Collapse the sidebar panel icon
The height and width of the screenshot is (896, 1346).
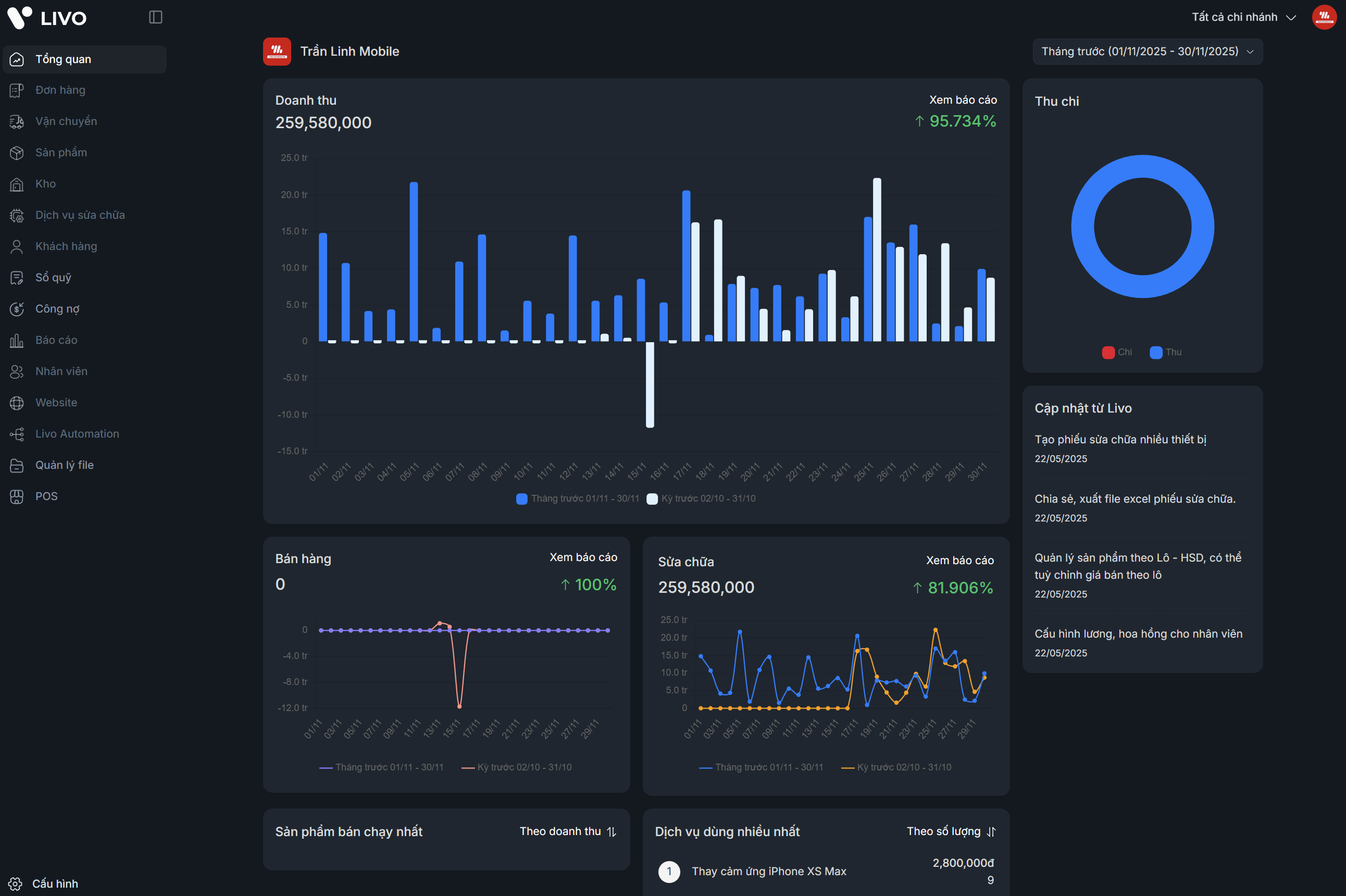(x=155, y=17)
